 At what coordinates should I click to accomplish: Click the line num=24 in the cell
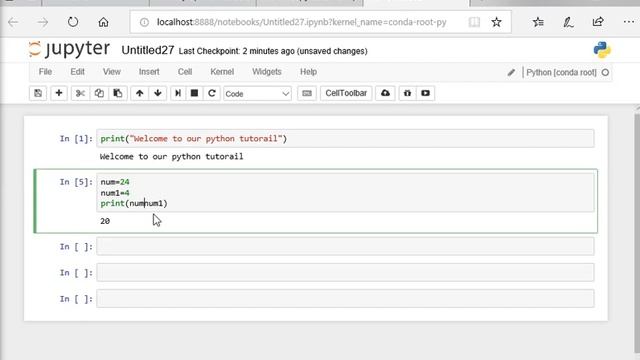(115, 182)
